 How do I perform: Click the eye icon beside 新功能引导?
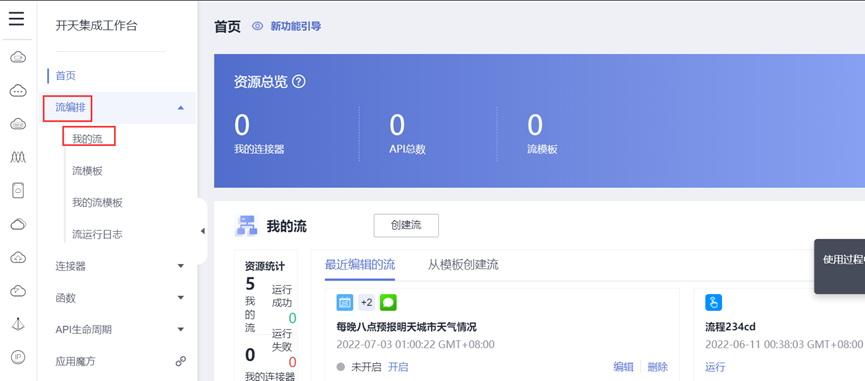point(258,26)
